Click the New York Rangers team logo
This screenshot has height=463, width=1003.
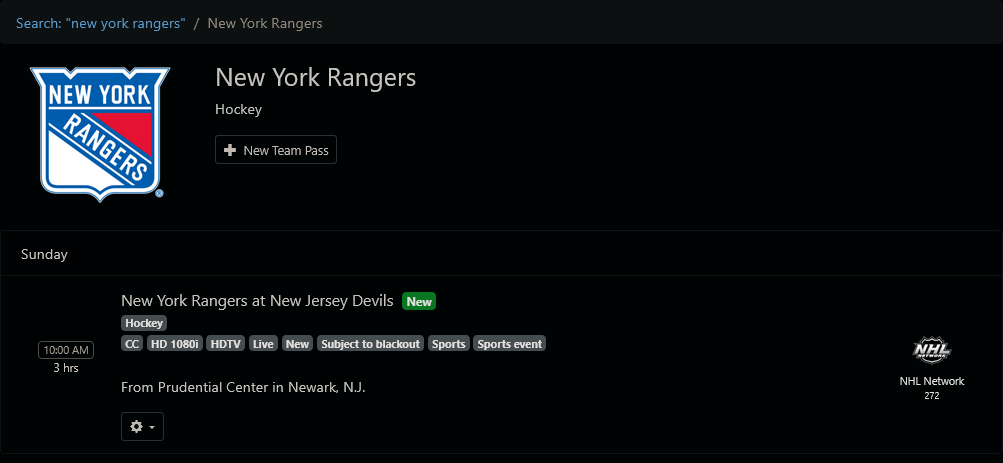pos(100,132)
